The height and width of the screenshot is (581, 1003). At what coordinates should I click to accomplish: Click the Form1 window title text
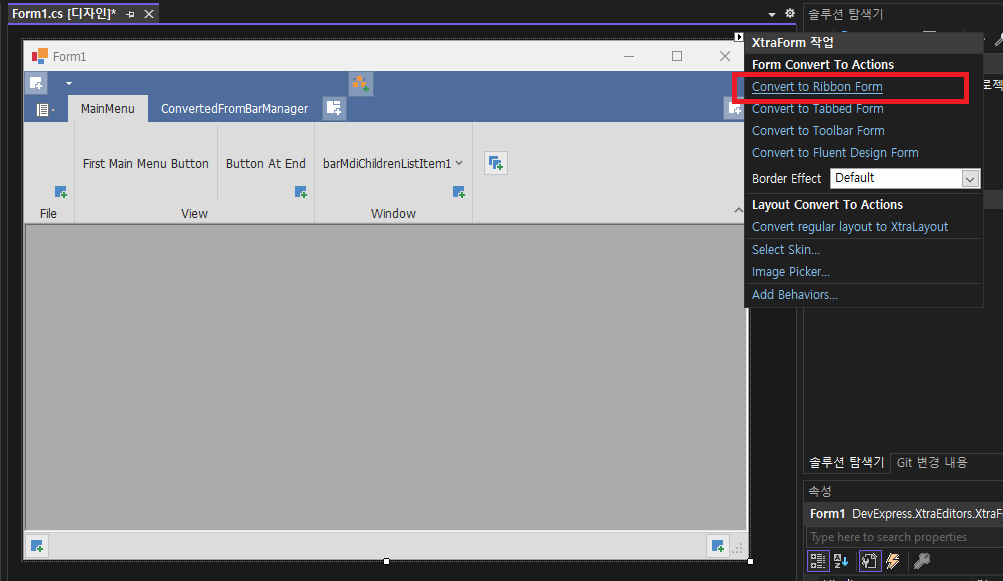click(x=69, y=57)
